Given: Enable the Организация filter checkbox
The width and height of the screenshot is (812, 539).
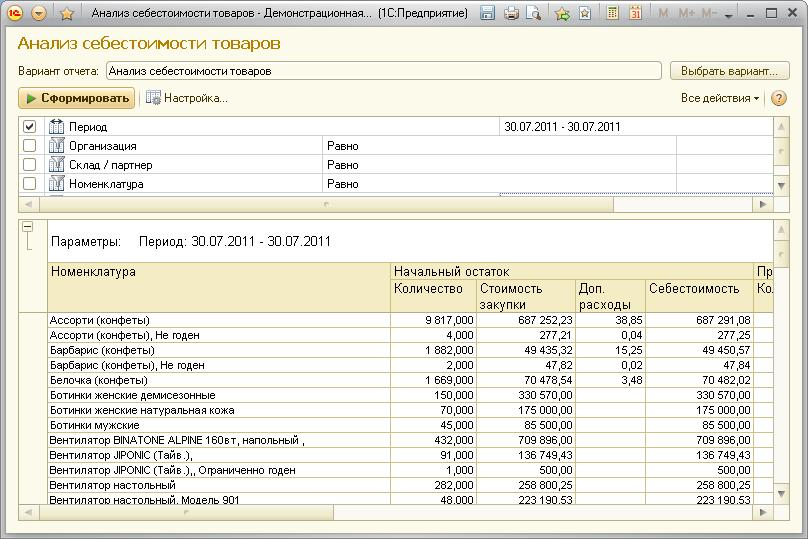Looking at the screenshot, I should pos(29,146).
